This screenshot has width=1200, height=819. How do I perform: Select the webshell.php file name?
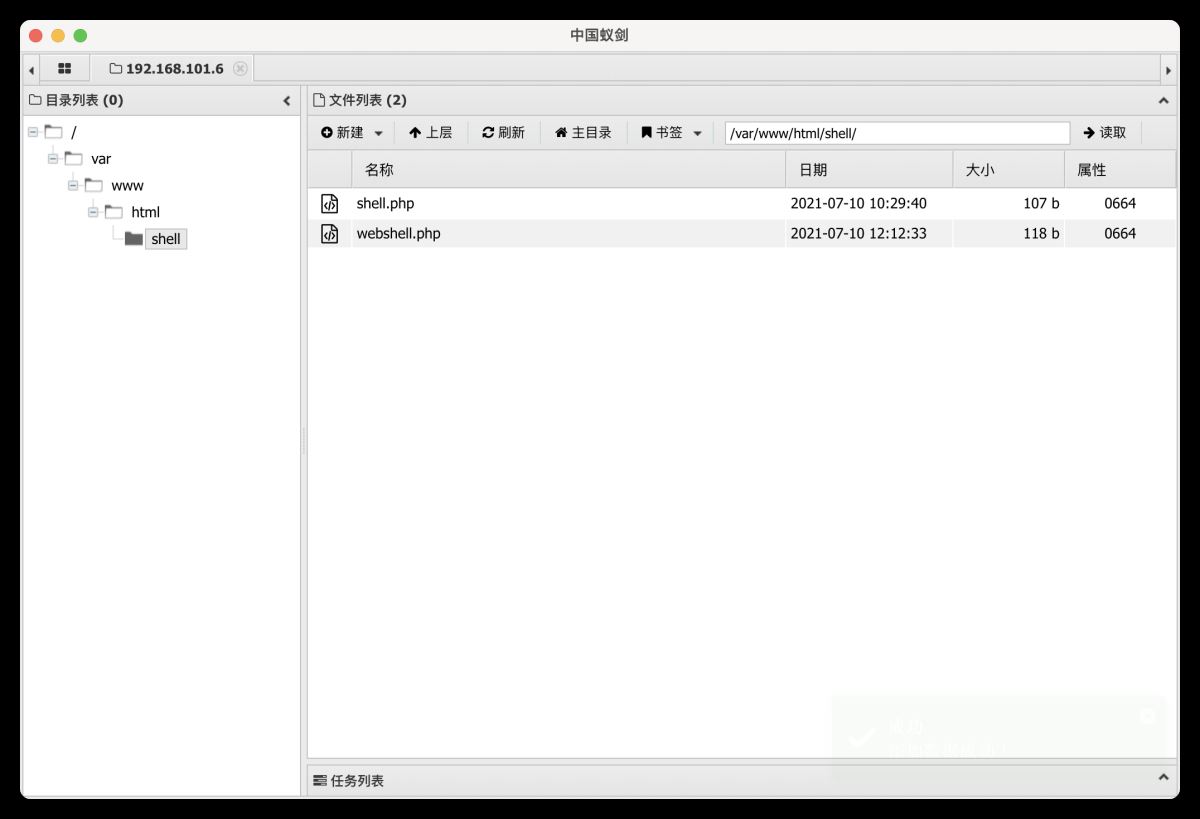(398, 234)
